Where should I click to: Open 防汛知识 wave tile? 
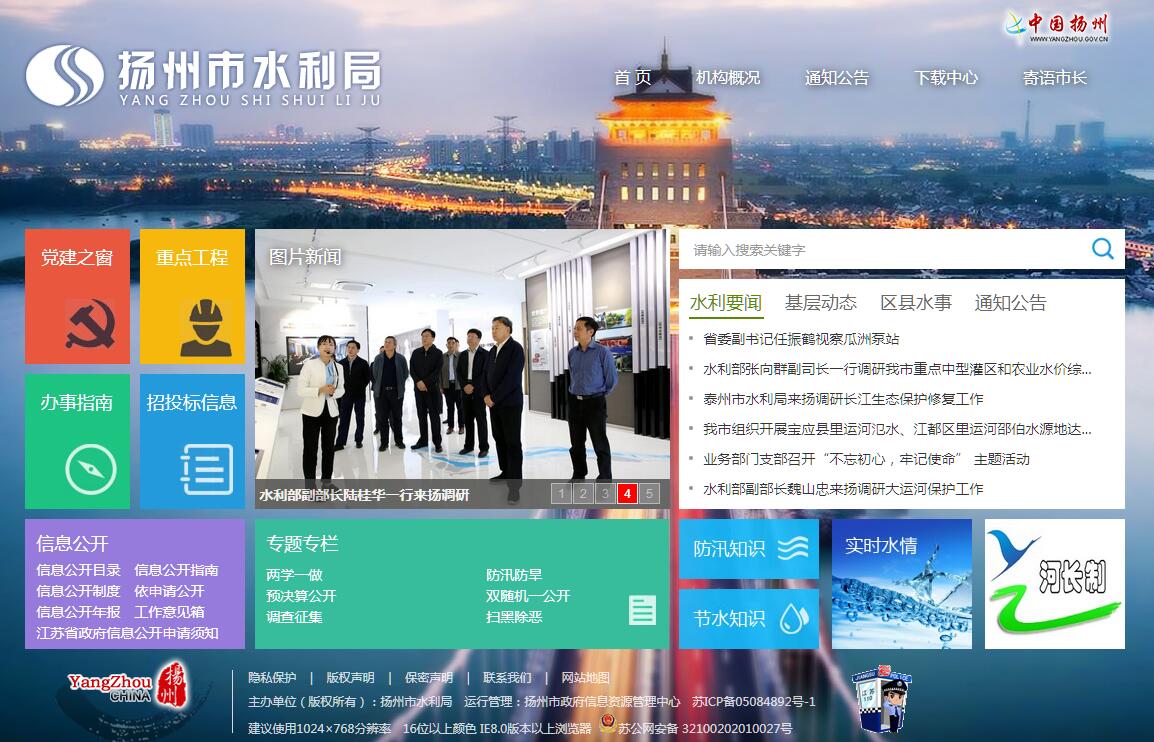748,548
